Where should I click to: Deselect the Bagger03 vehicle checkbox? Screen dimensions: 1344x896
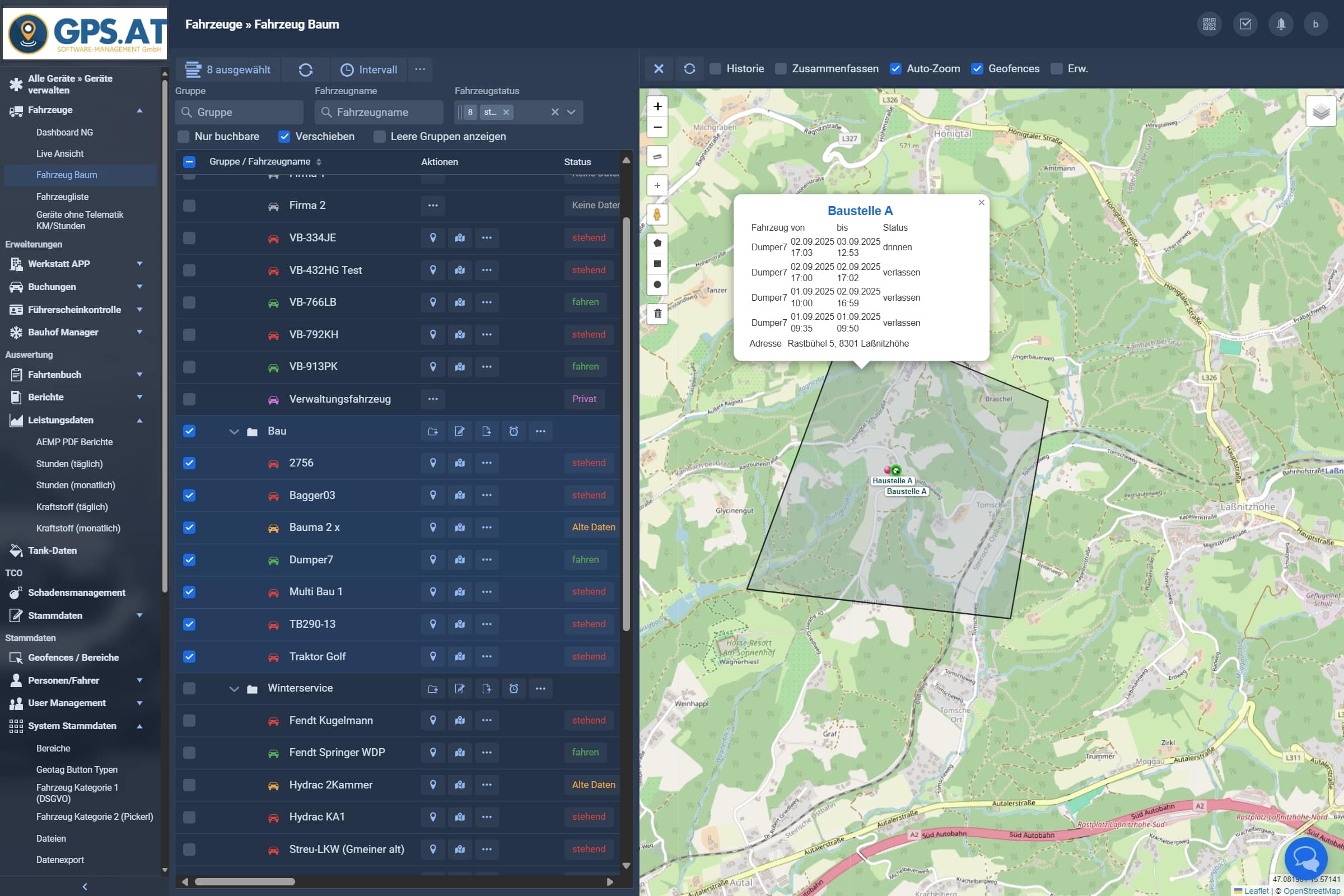(x=189, y=496)
